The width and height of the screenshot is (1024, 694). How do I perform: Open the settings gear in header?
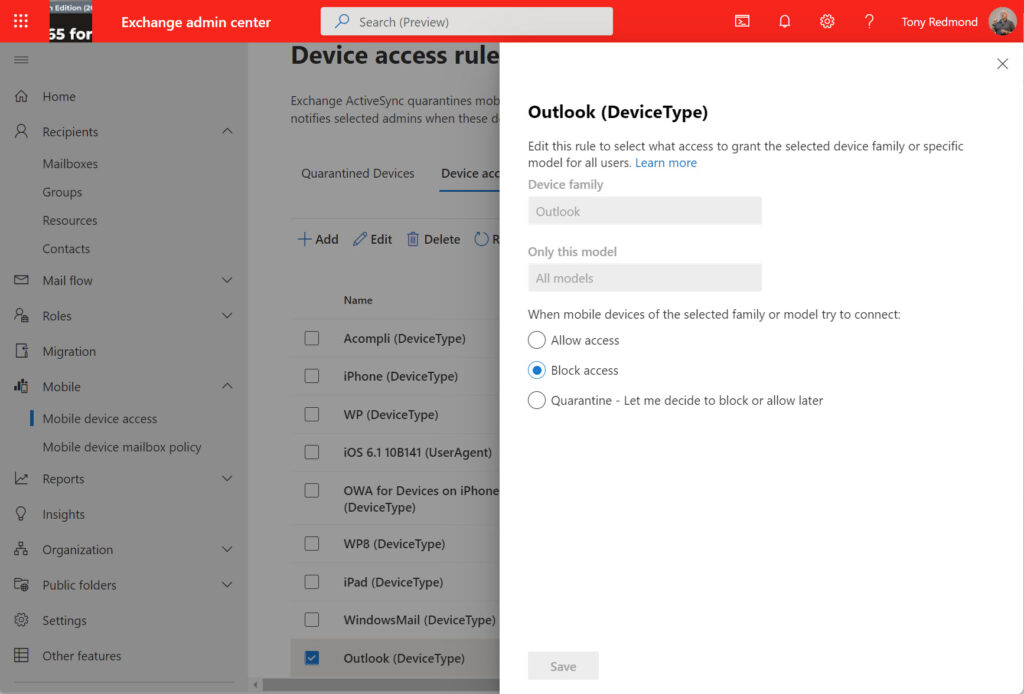827,22
